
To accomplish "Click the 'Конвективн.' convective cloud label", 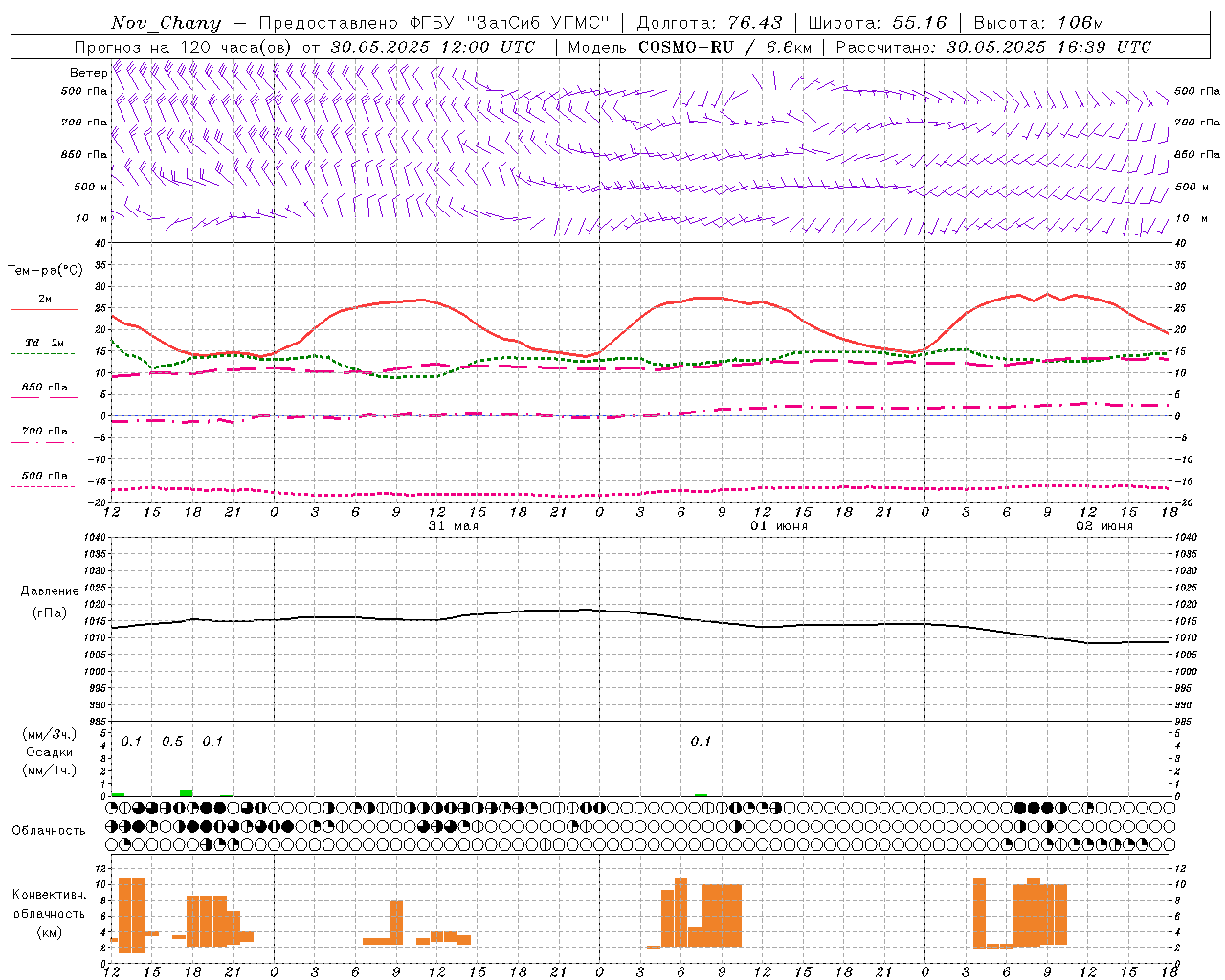I will pyautogui.click(x=49, y=895).
